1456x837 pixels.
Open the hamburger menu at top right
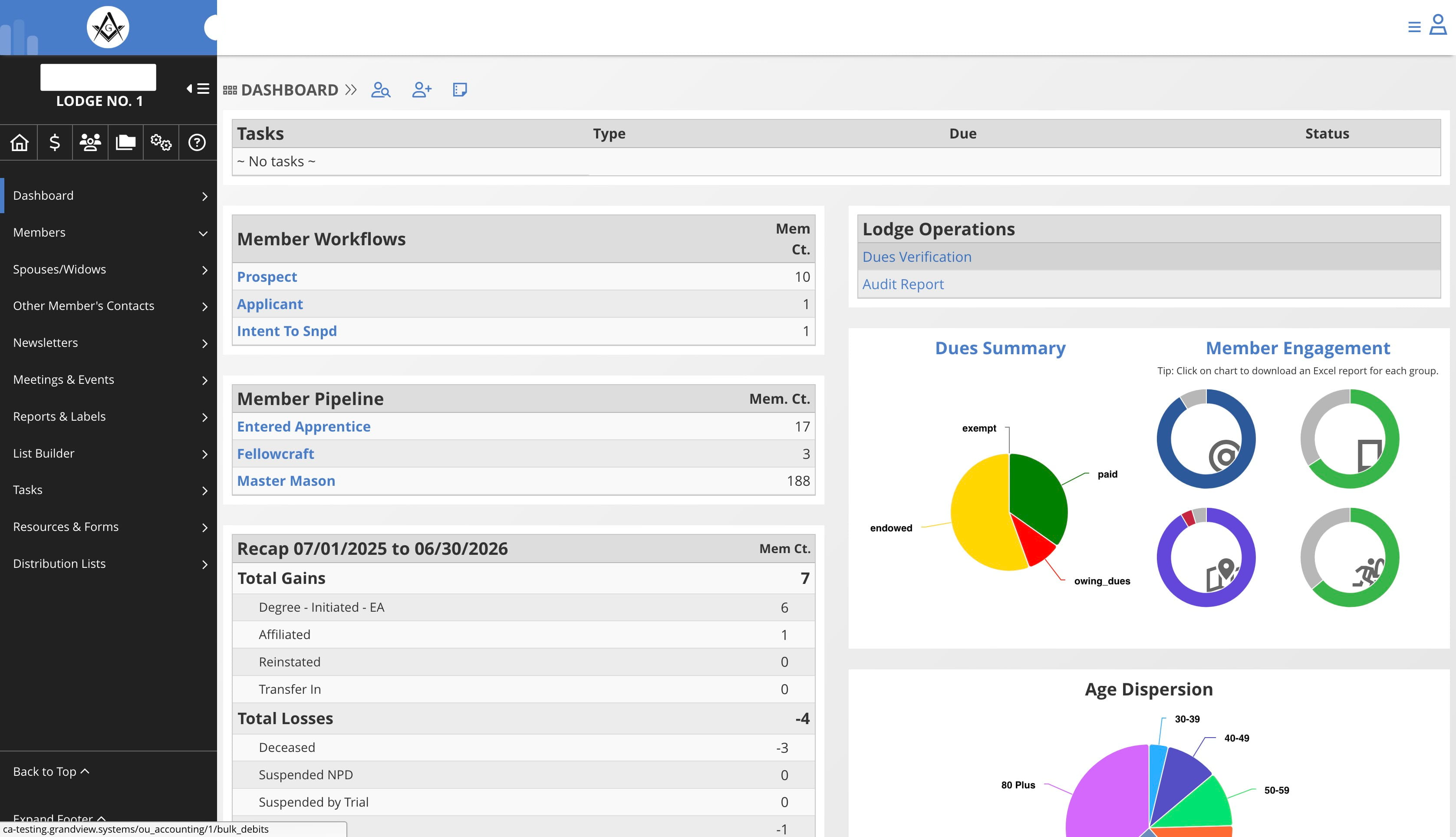(1414, 27)
